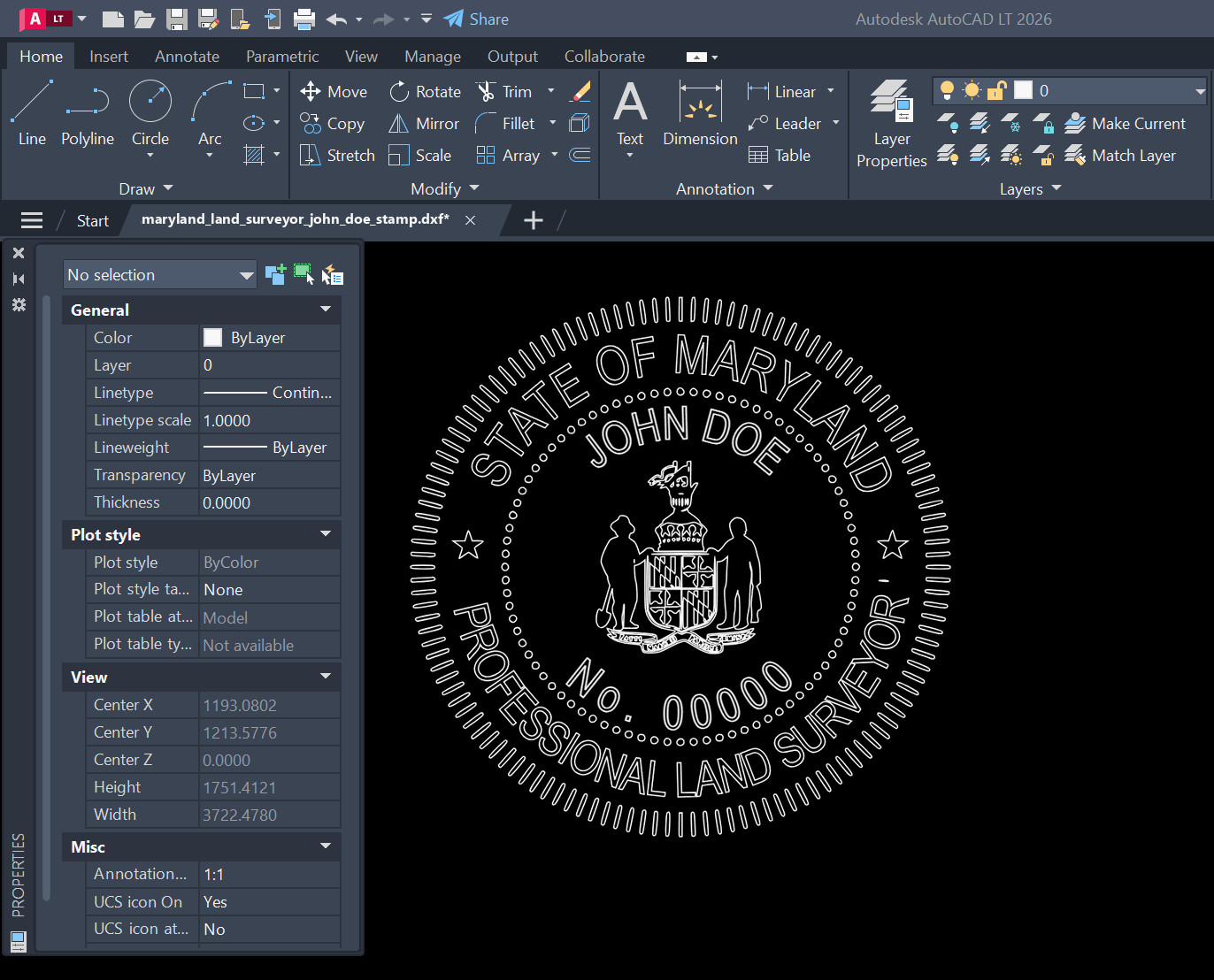The width and height of the screenshot is (1214, 980).
Task: Choose the Scale tool
Action: tap(420, 156)
